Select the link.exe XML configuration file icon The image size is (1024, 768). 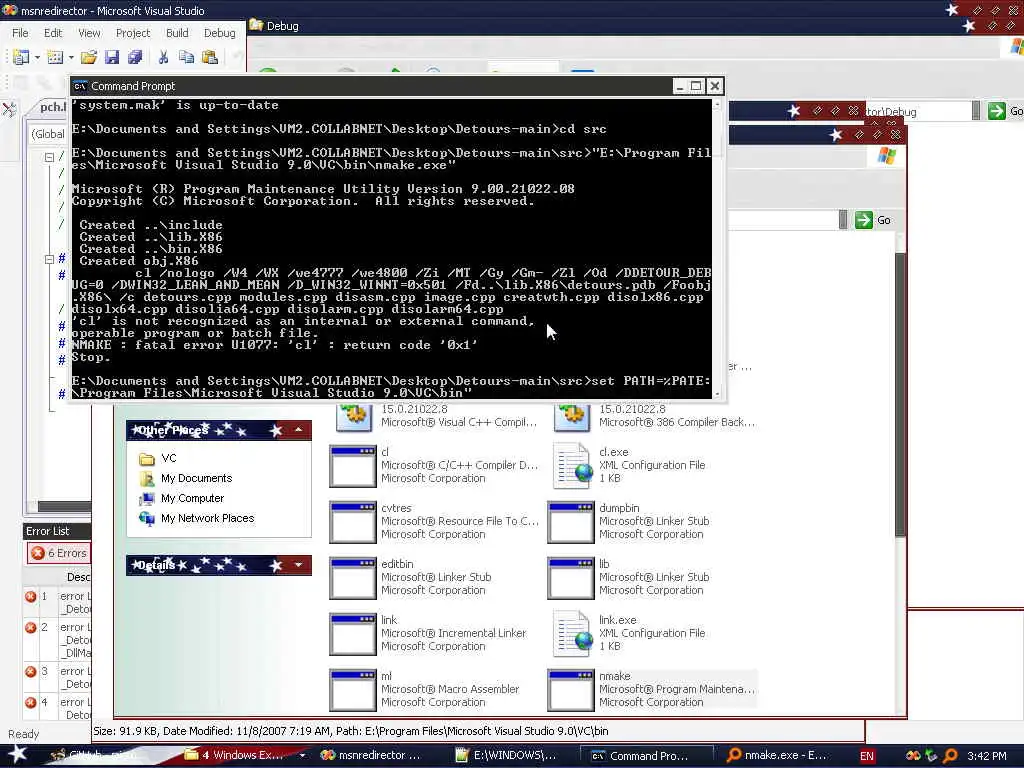pos(573,633)
